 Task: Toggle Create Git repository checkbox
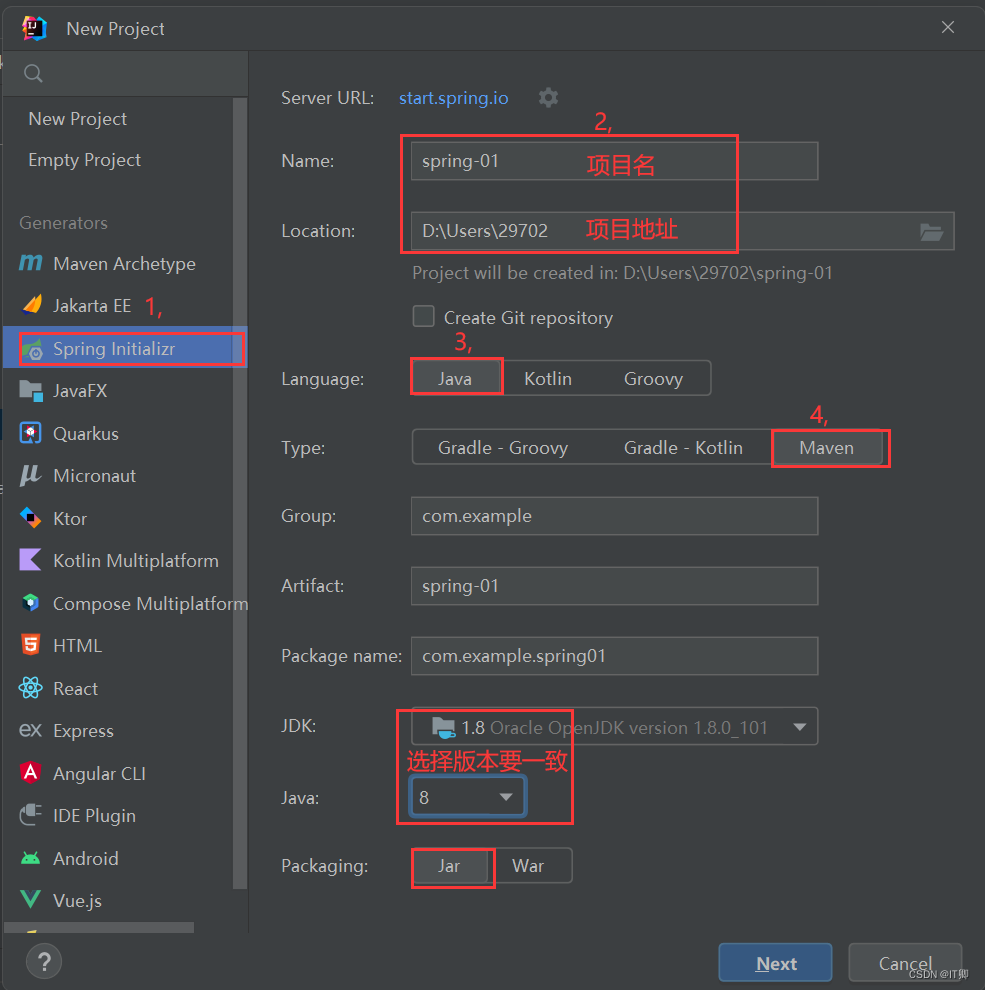pyautogui.click(x=424, y=316)
